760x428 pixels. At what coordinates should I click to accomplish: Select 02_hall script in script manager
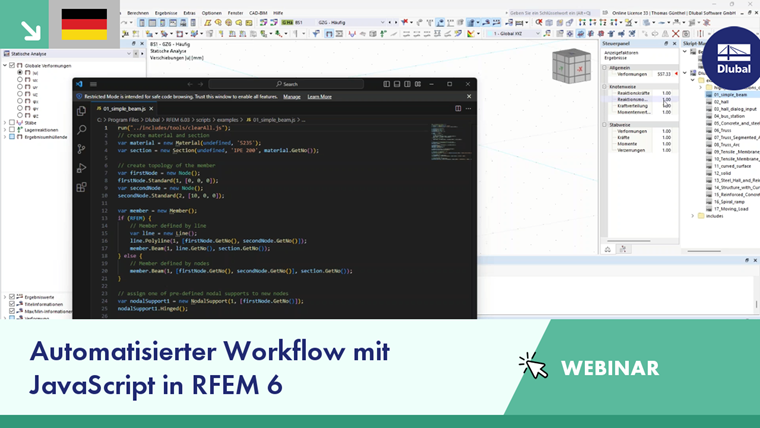721,102
